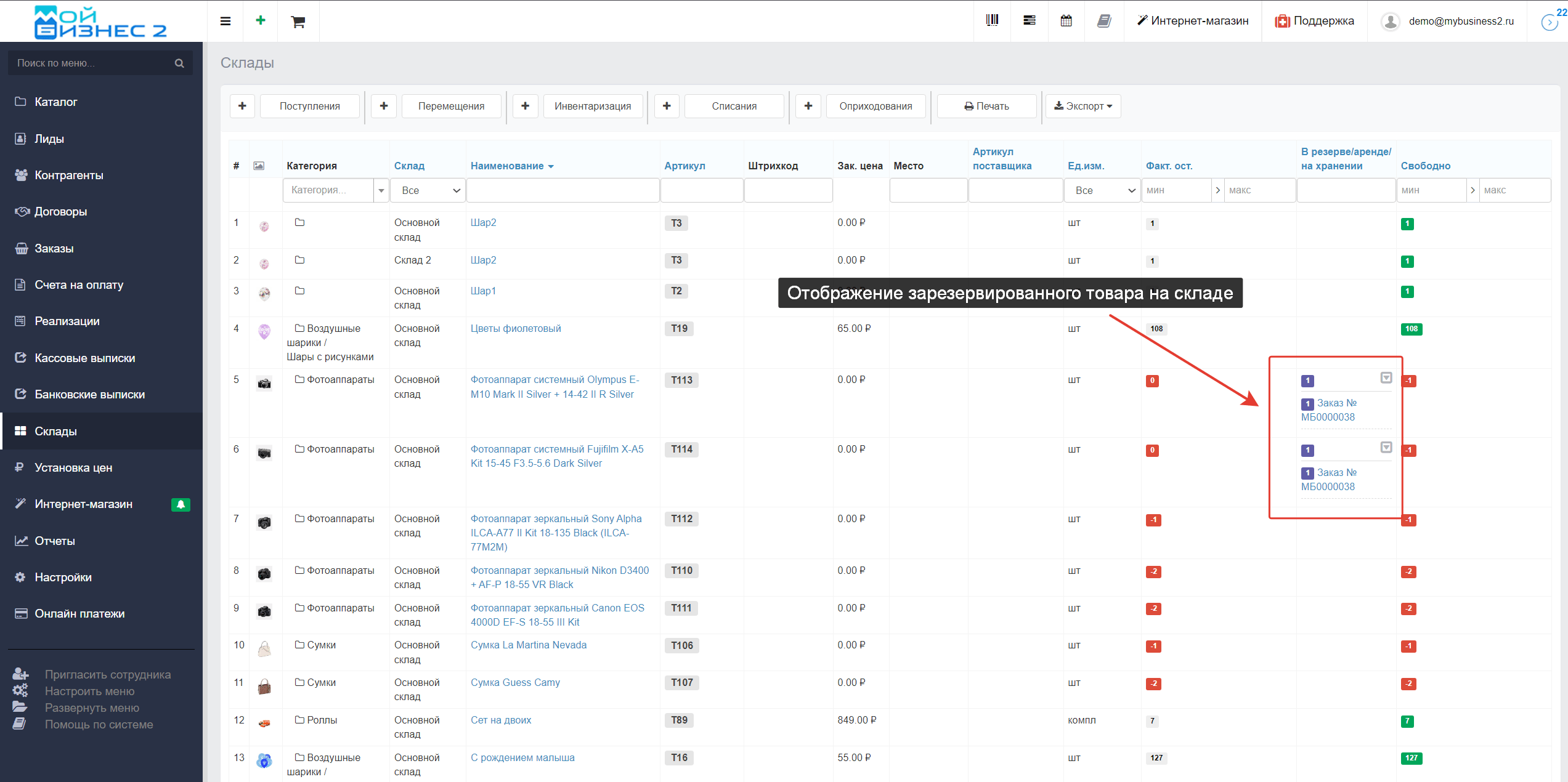1568x782 pixels.
Task: Open the shopping cart icon
Action: 298,22
